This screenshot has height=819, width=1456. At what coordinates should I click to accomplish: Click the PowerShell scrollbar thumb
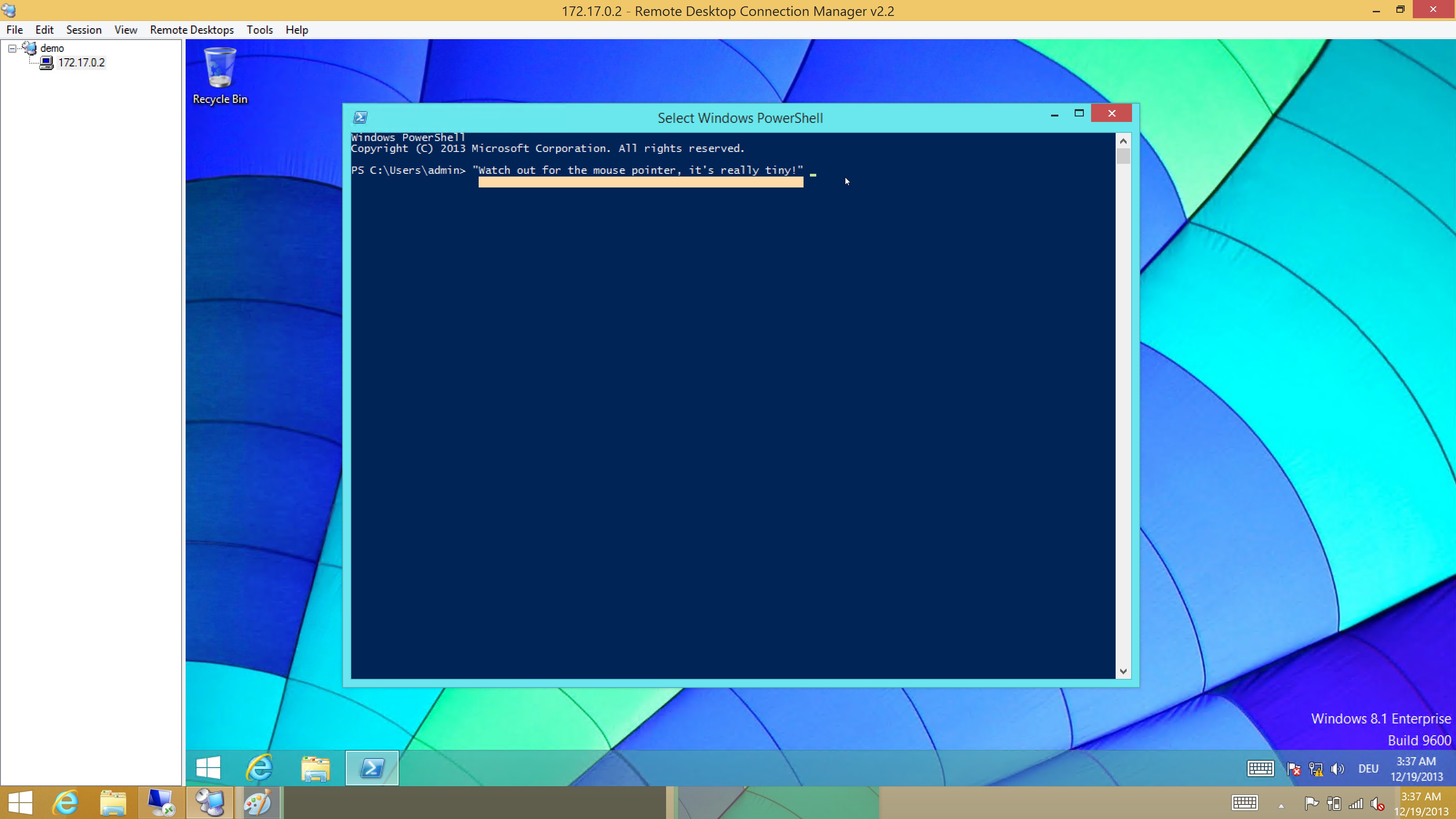point(1123,156)
